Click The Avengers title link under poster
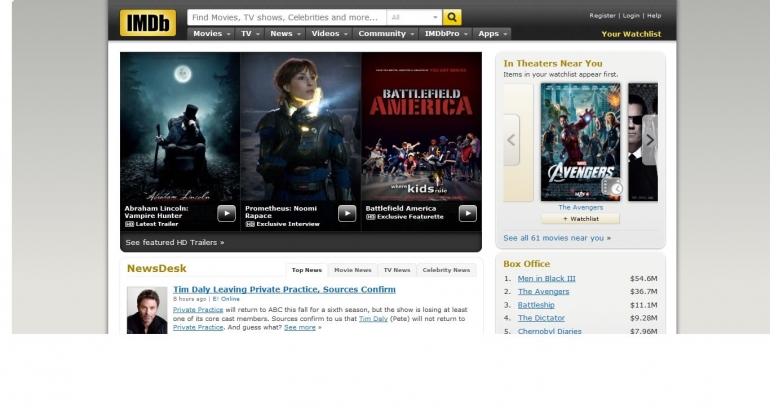The image size is (770, 410). 580,207
